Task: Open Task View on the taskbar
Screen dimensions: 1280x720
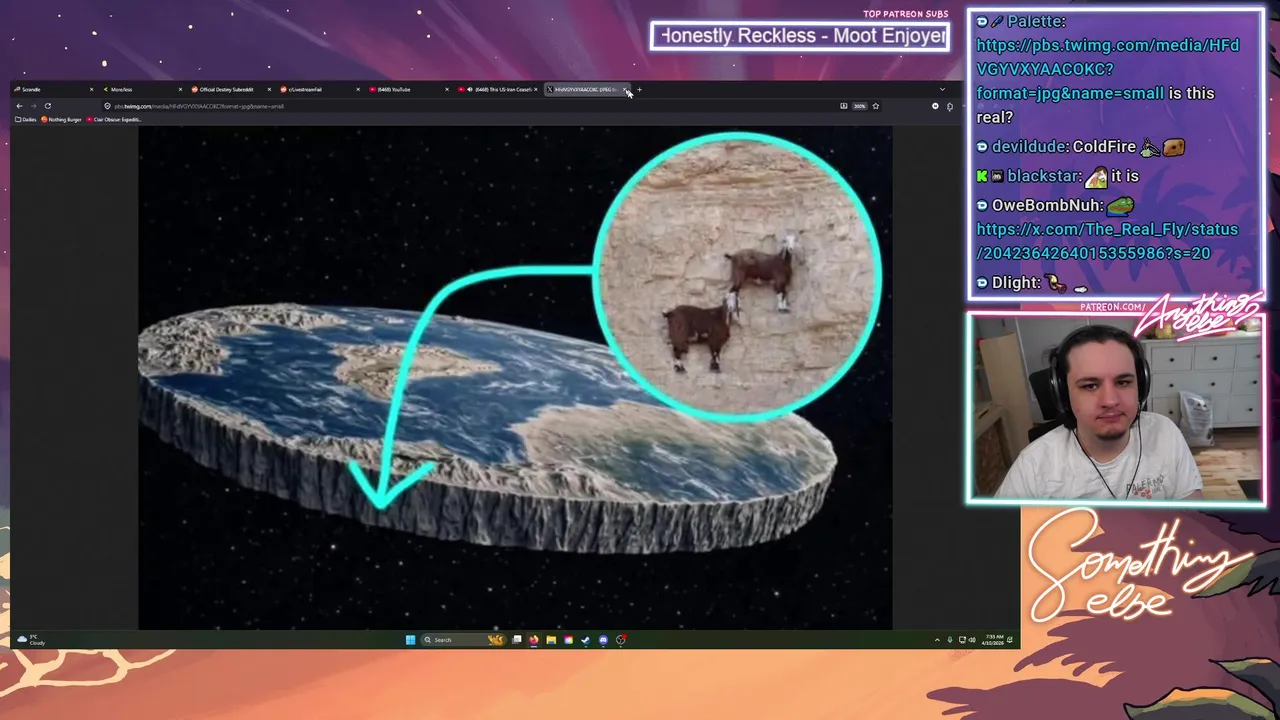Action: (517, 640)
